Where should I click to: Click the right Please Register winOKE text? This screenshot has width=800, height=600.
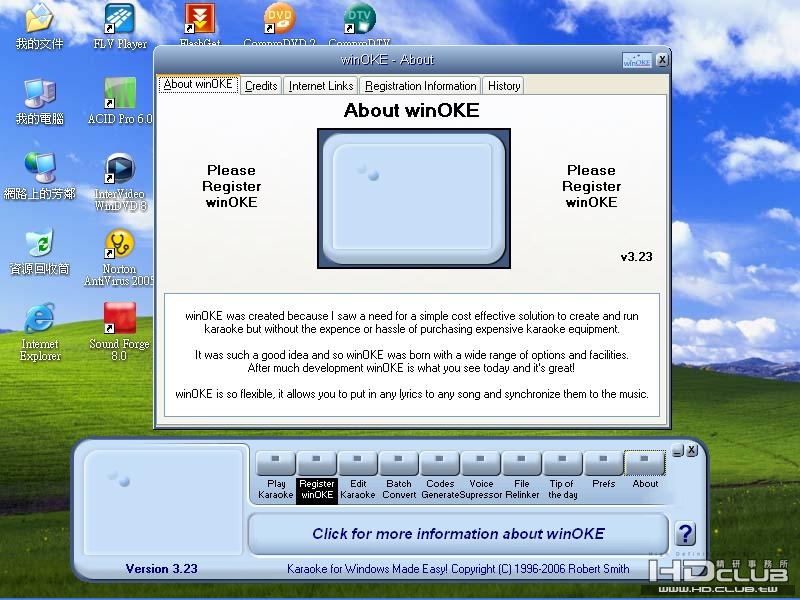coord(591,186)
